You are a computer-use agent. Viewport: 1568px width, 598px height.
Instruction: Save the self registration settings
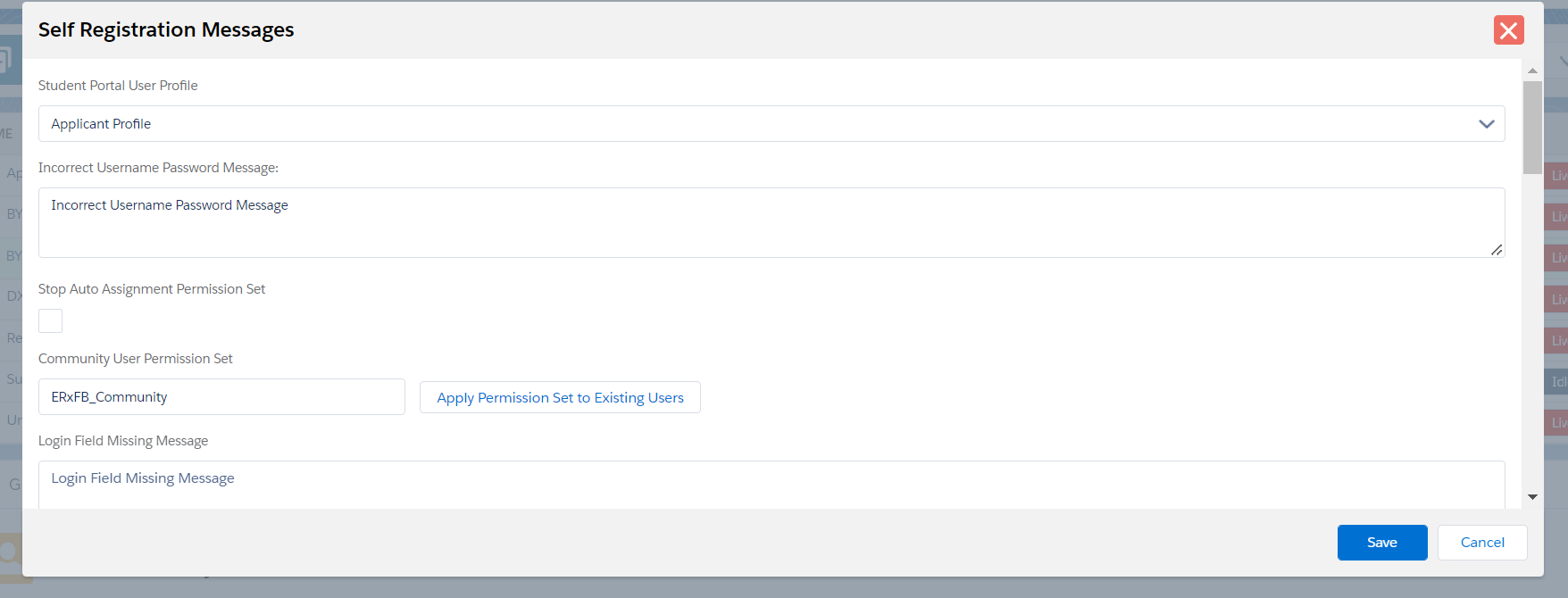pos(1381,543)
